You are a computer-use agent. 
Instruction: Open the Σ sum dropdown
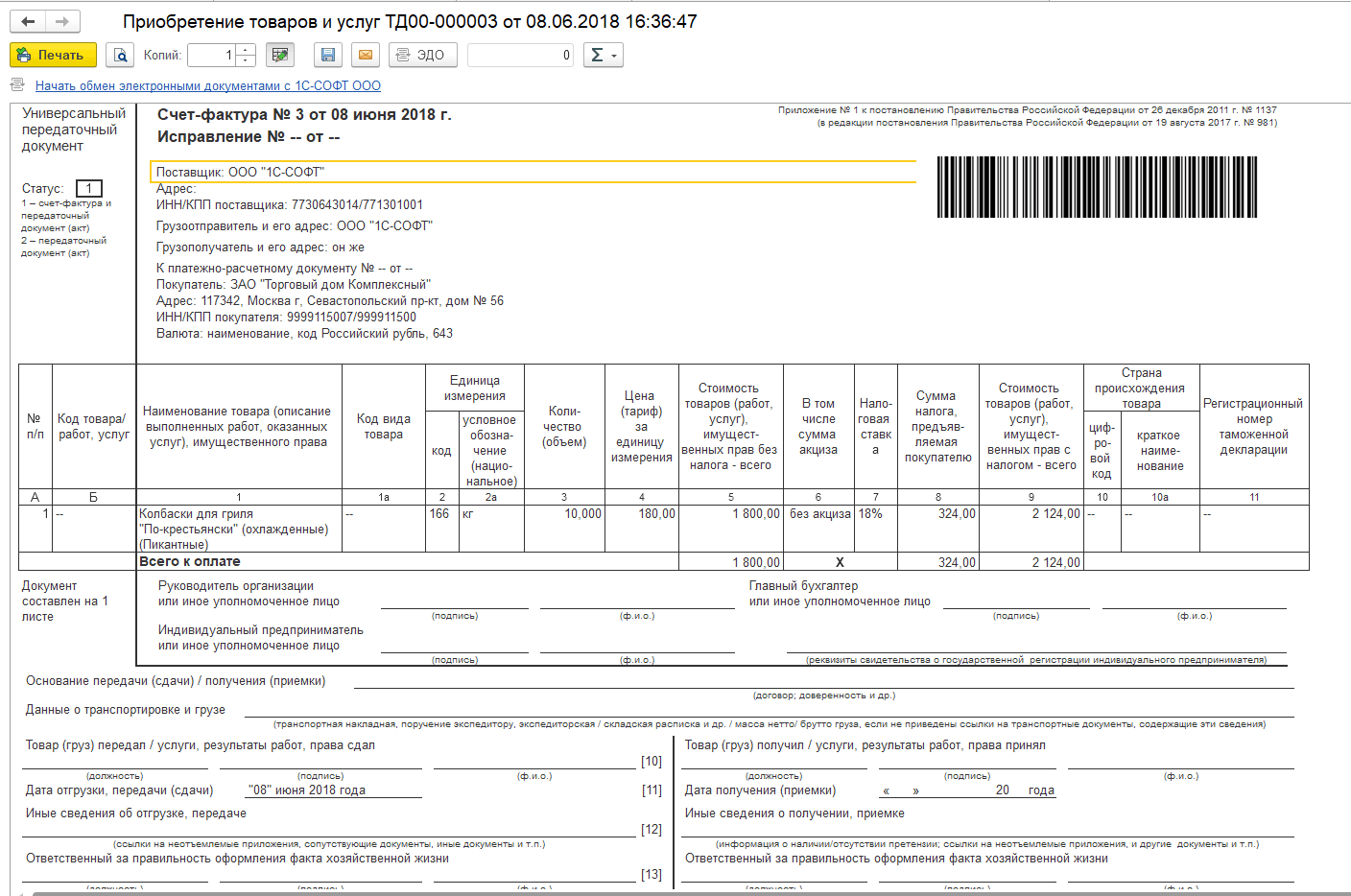tap(603, 55)
